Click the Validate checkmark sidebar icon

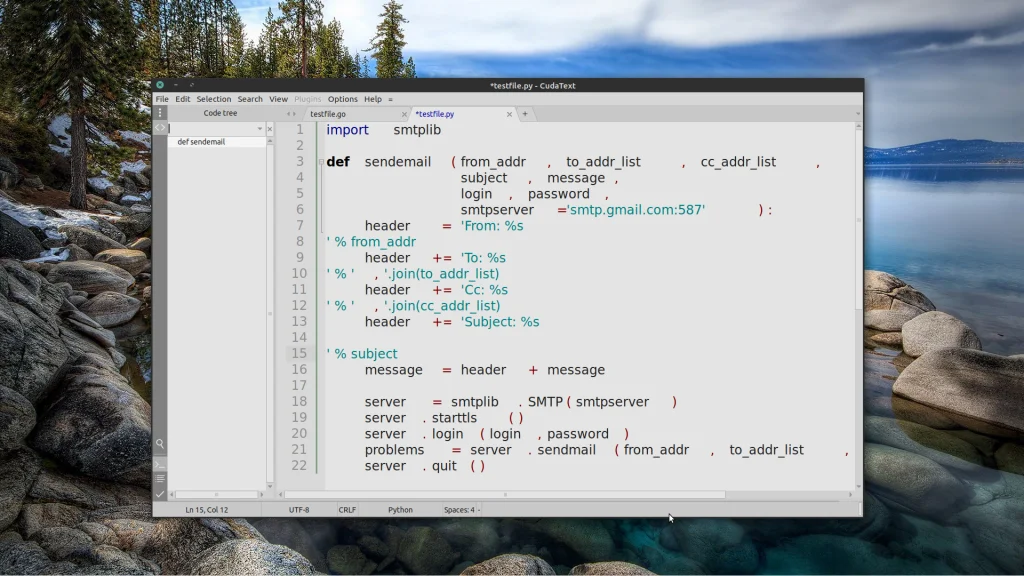(160, 494)
